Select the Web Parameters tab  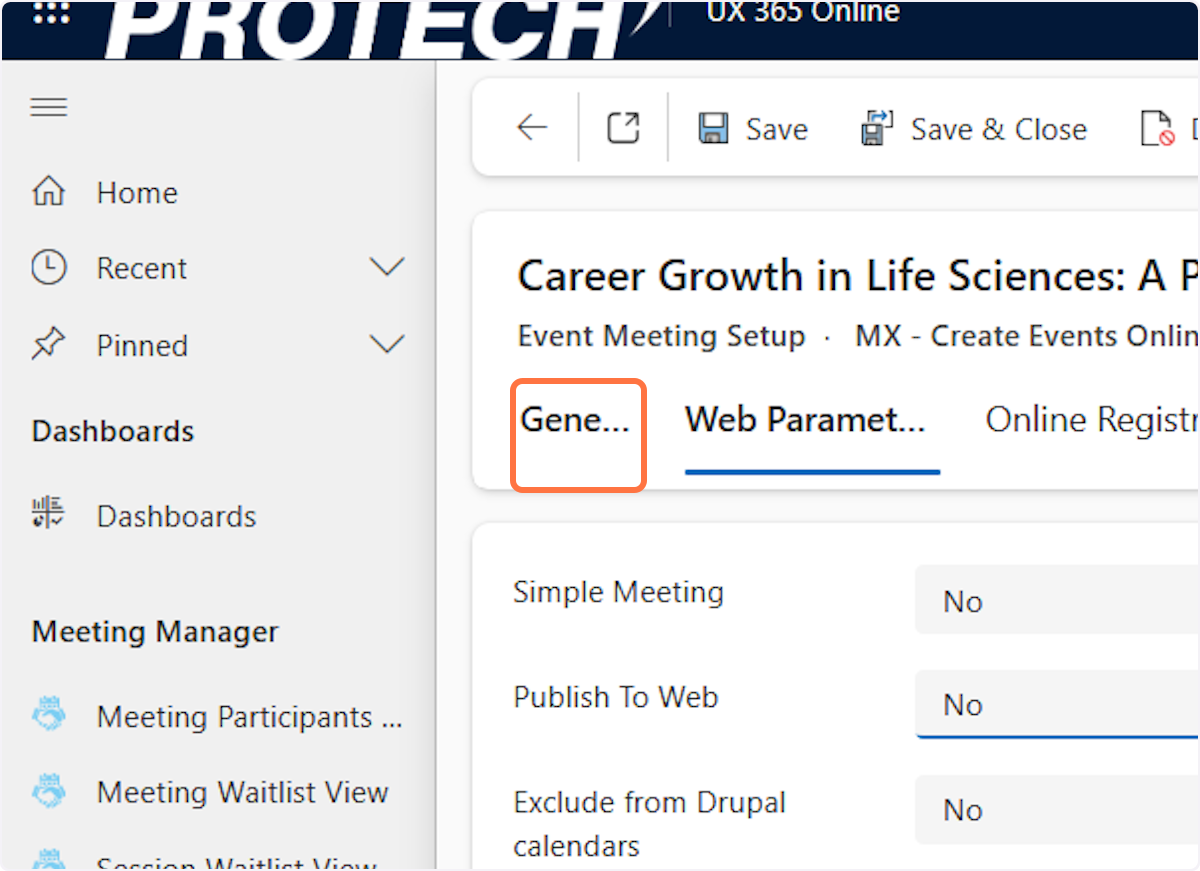pos(805,420)
